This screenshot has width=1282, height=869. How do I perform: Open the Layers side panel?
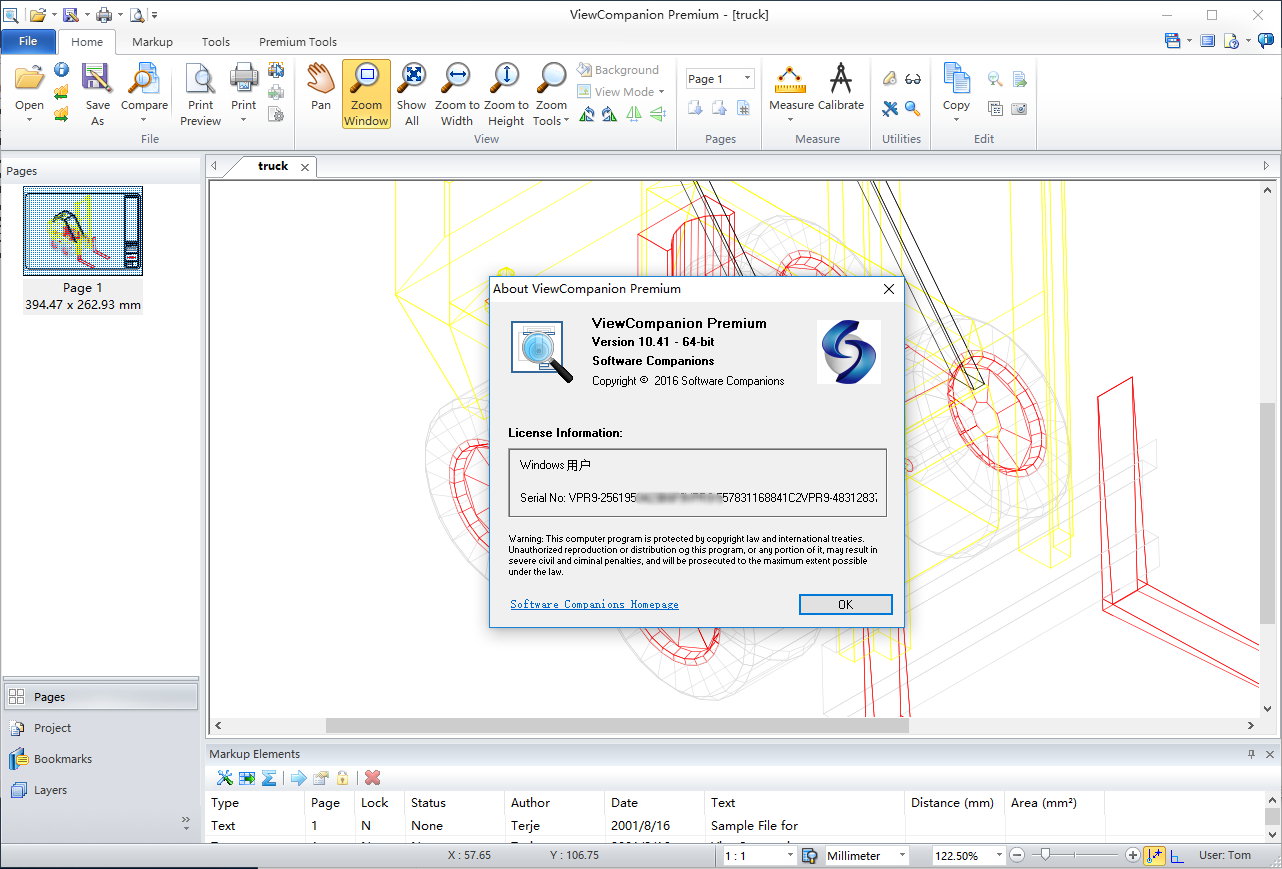coord(100,790)
